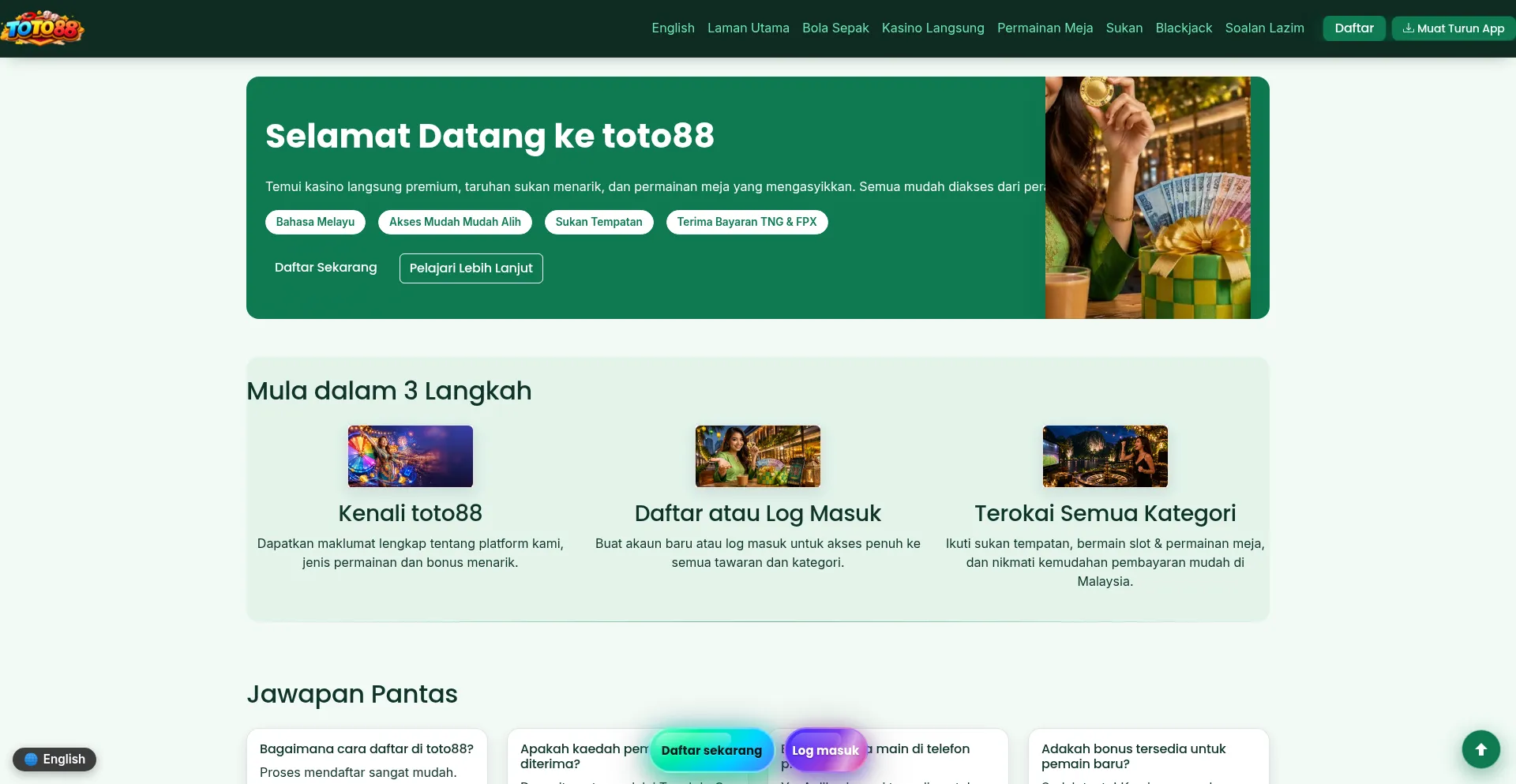Click the hero banner image of woman with coin
The image size is (1516, 784).
tap(1147, 197)
